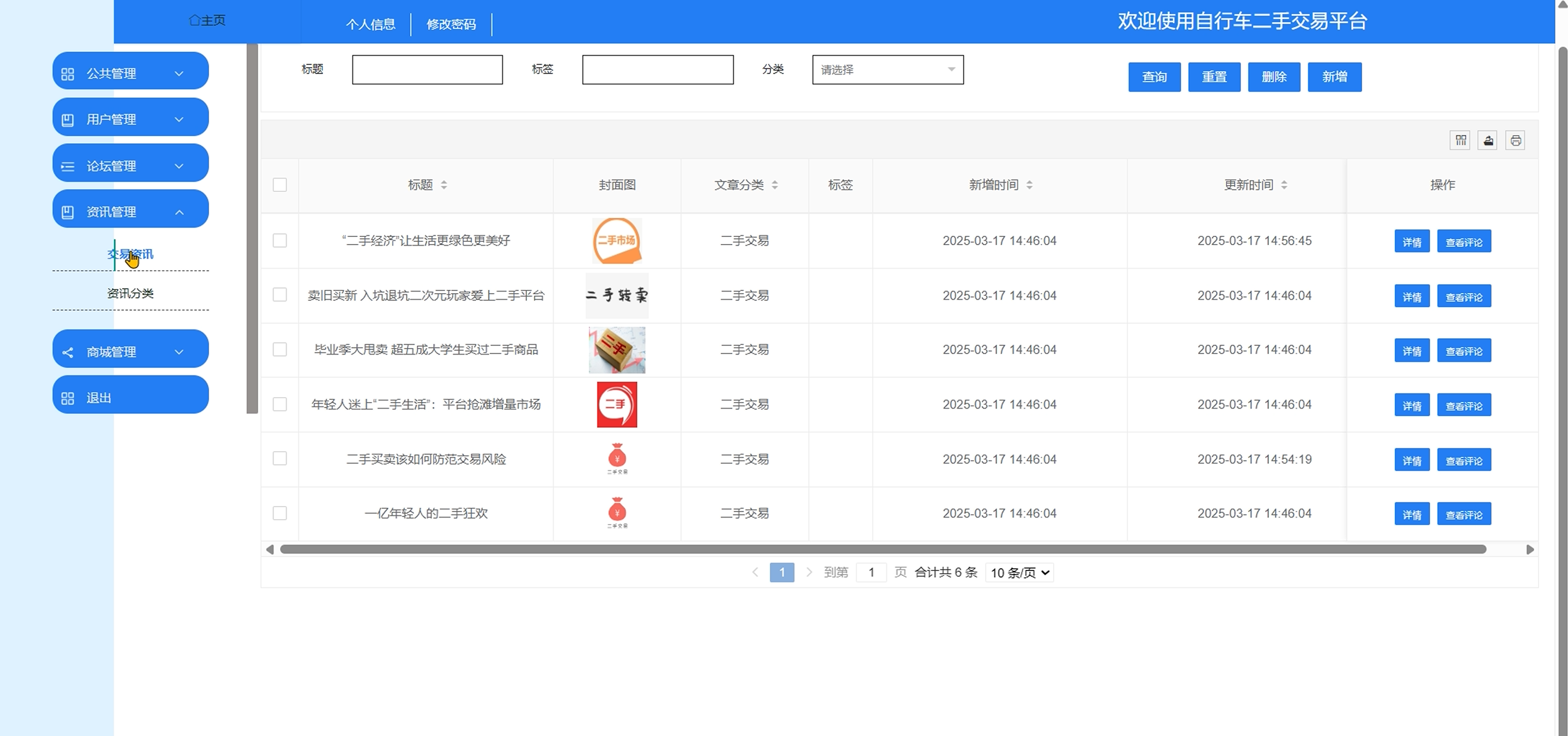This screenshot has height=736, width=1568.
Task: Open the 10 条/页 page size selector
Action: point(1019,573)
